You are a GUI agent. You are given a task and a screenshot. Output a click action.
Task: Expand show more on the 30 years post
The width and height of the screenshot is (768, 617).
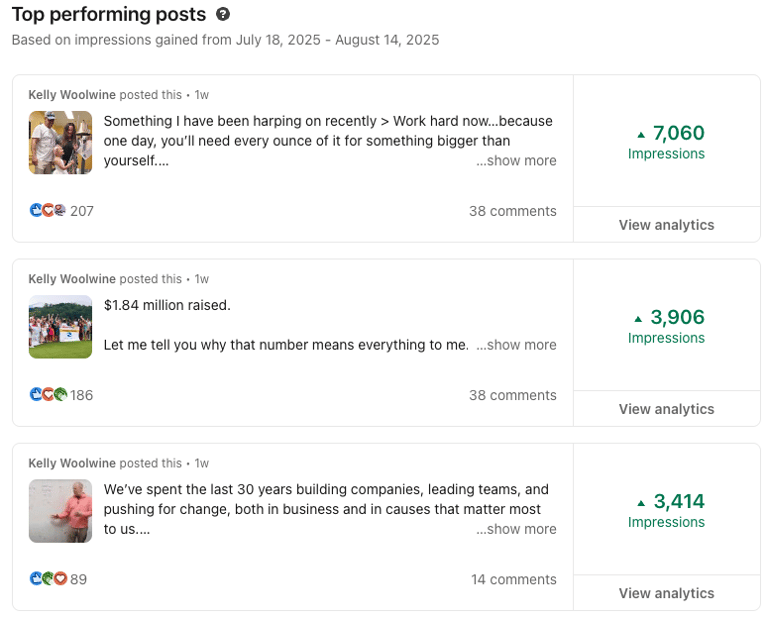point(516,529)
